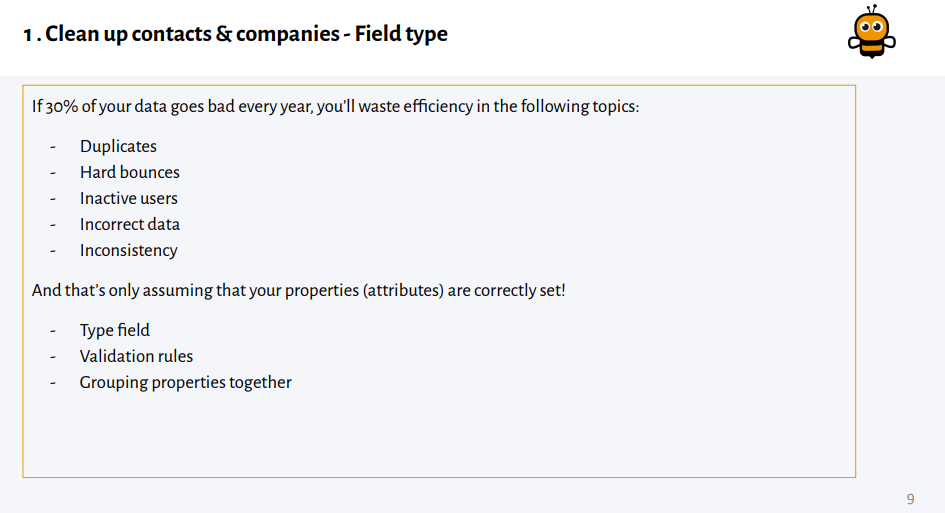The height and width of the screenshot is (513, 945).
Task: Click the bee mascot logo
Action: point(871,32)
